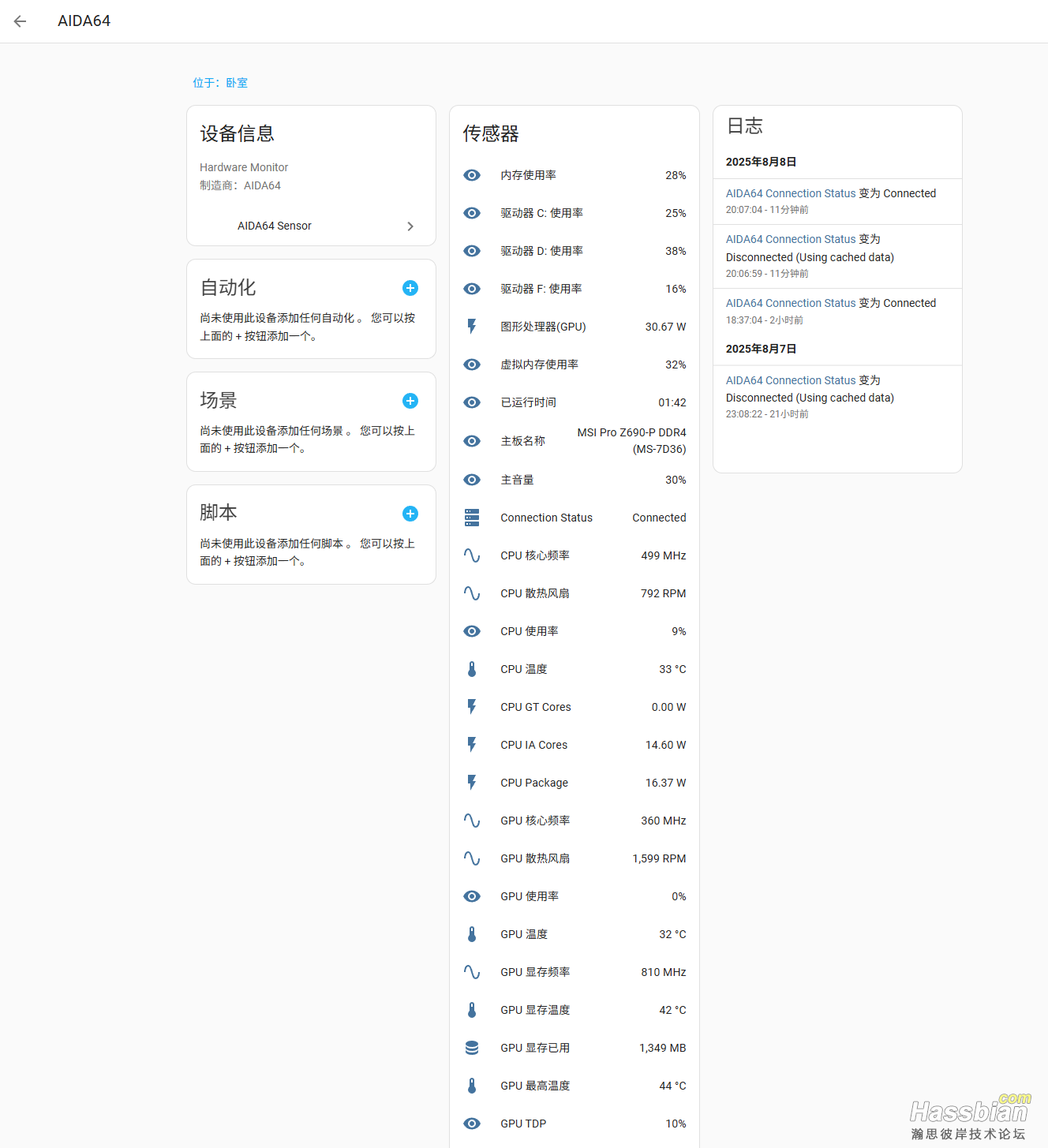1048x1148 pixels.
Task: Open the AIDA64 Sensor entry
Action: point(312,226)
